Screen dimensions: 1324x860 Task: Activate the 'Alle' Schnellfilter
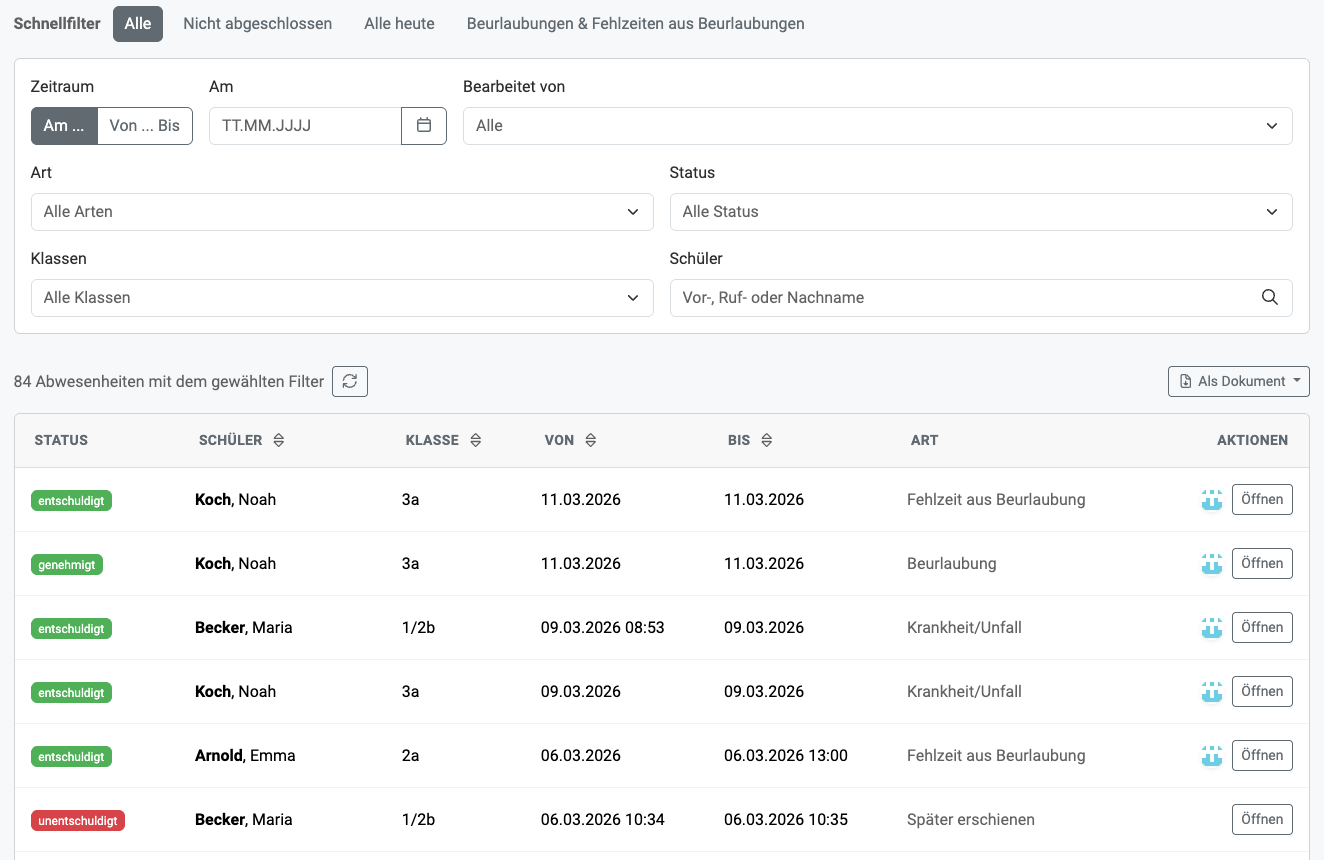click(138, 24)
